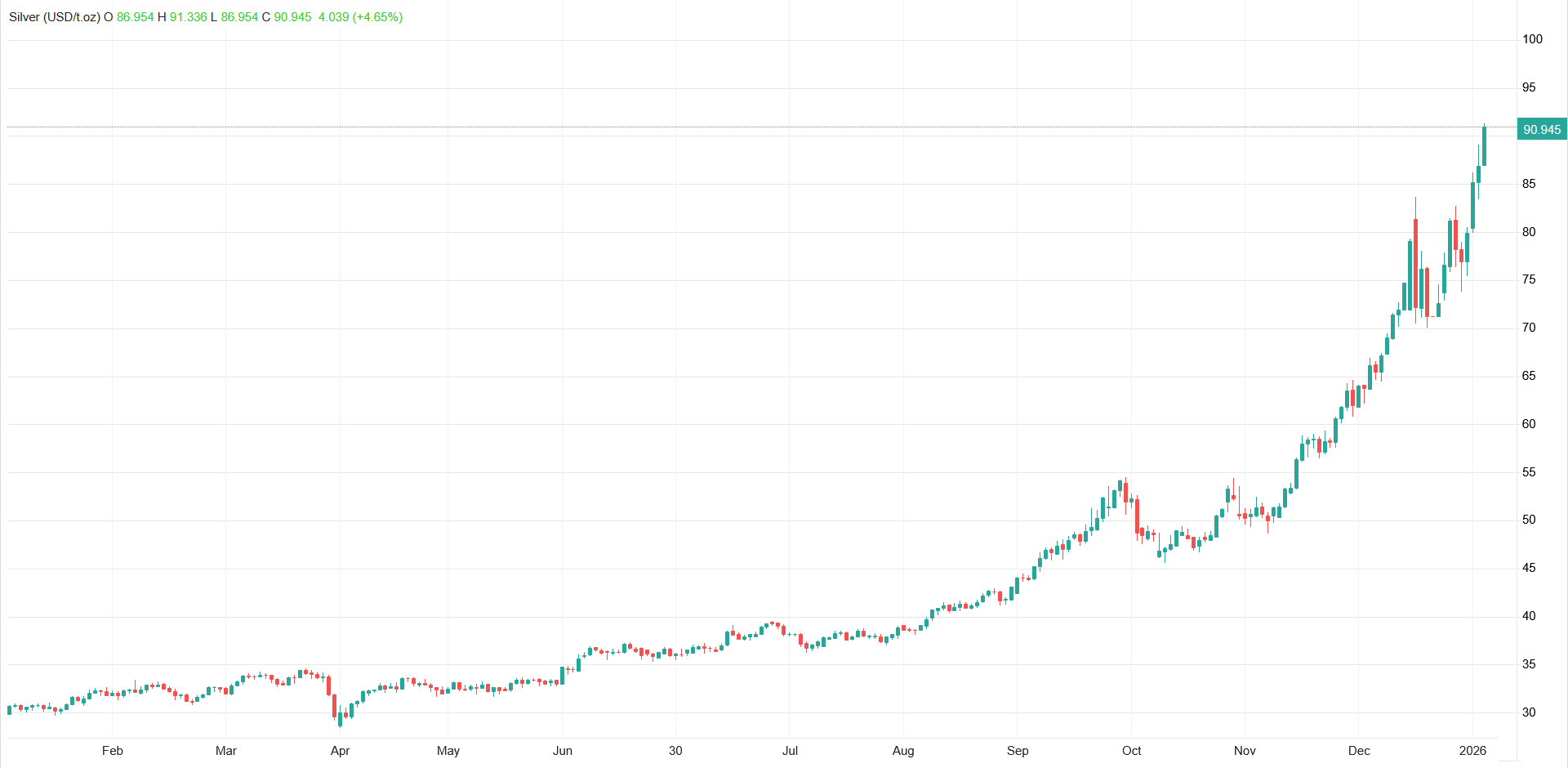Select the Mar label on time axis
This screenshot has height=768, width=1568.
(x=226, y=750)
